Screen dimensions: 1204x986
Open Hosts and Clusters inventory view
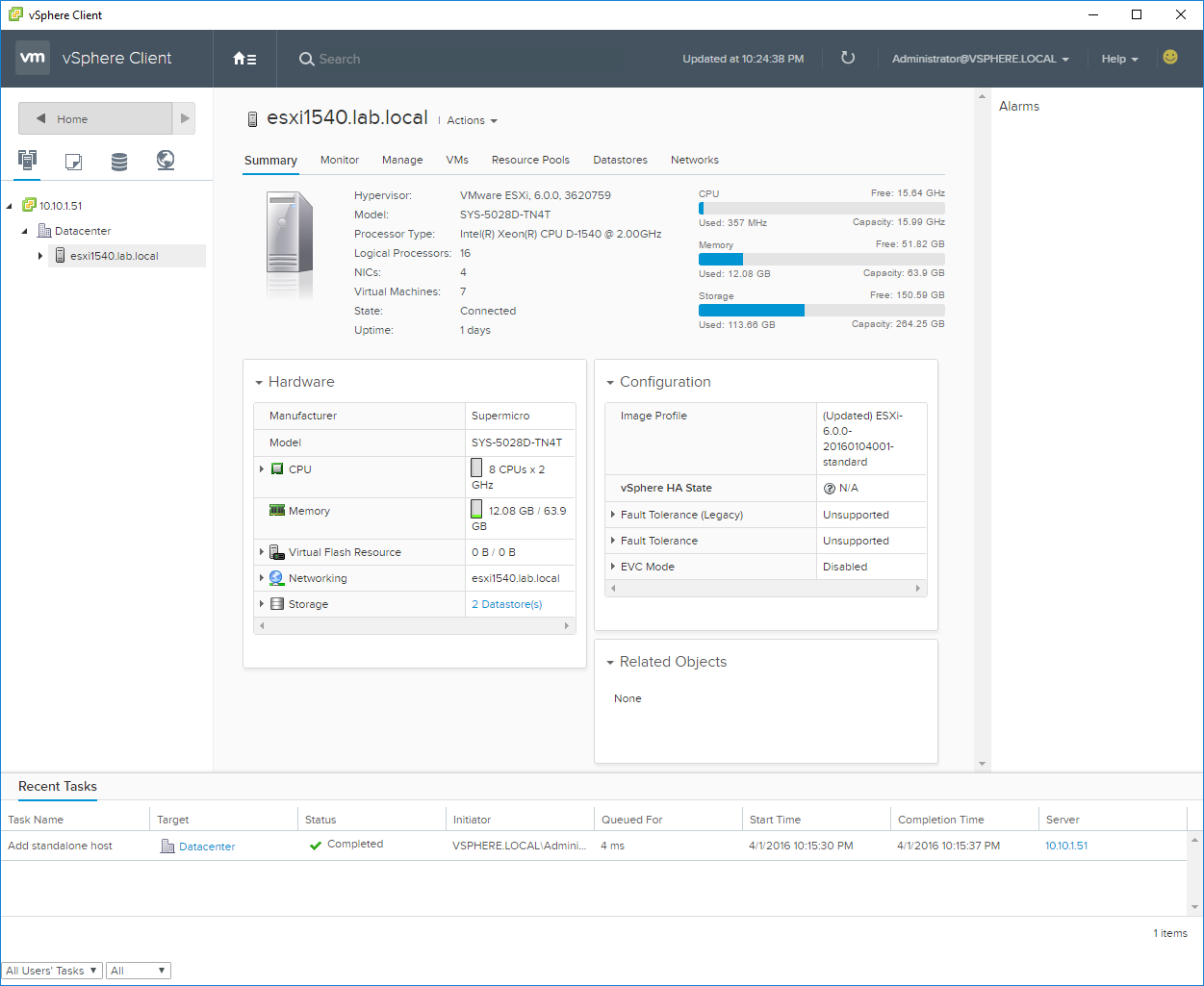click(x=27, y=161)
